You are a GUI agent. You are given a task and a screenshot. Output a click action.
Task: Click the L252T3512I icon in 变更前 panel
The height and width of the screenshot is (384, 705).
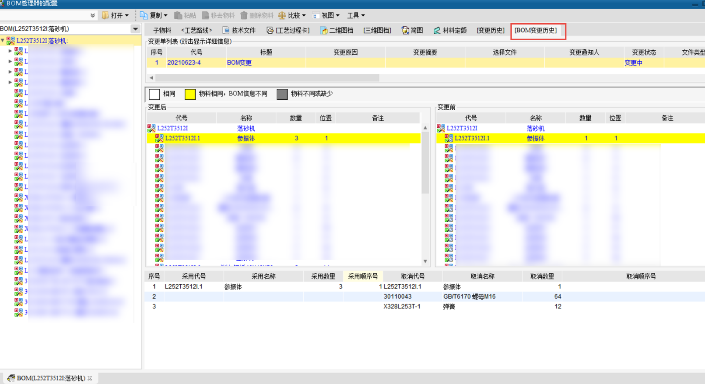[441, 128]
